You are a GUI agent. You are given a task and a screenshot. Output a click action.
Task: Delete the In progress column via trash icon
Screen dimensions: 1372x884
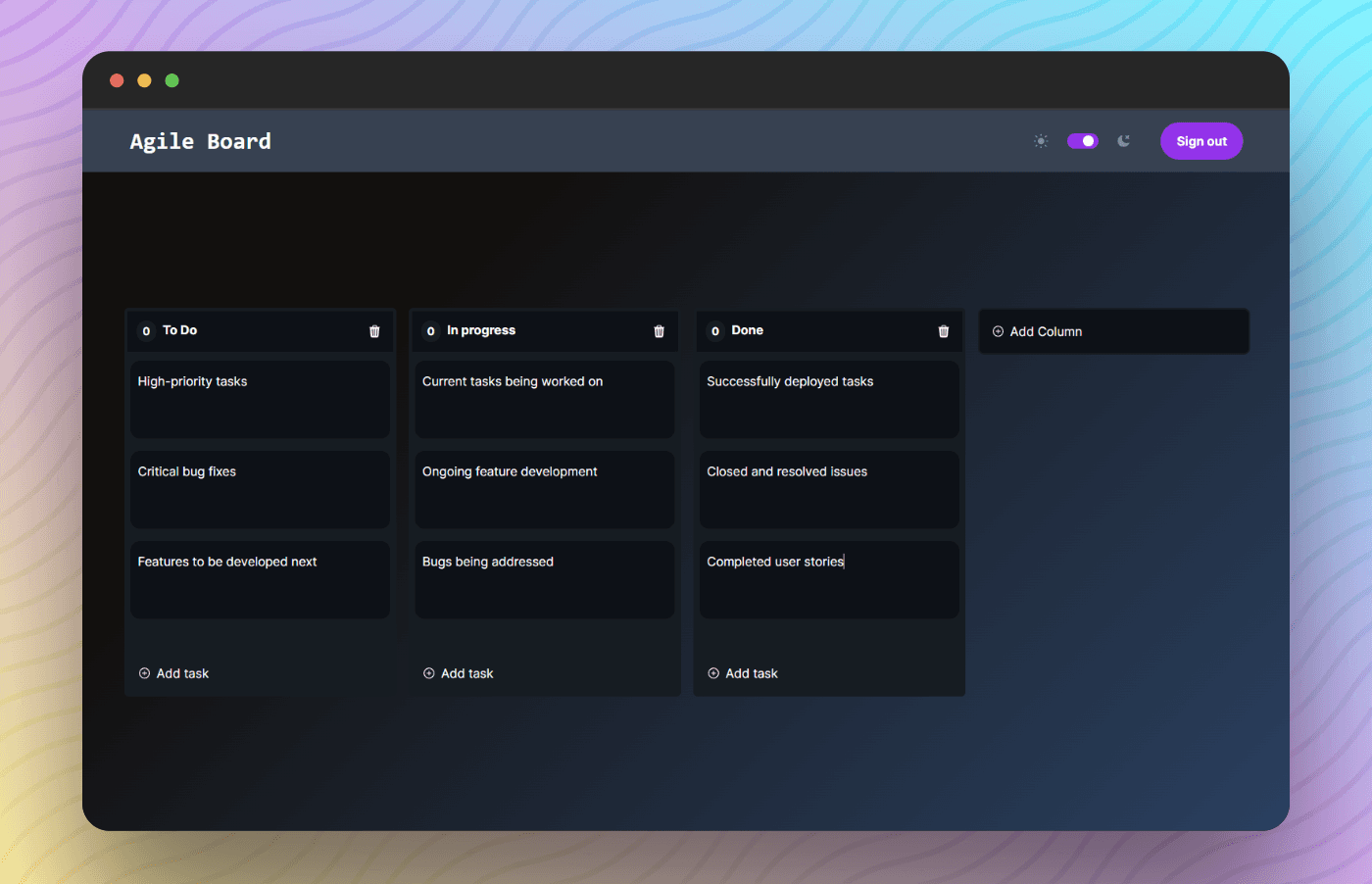[x=658, y=331]
